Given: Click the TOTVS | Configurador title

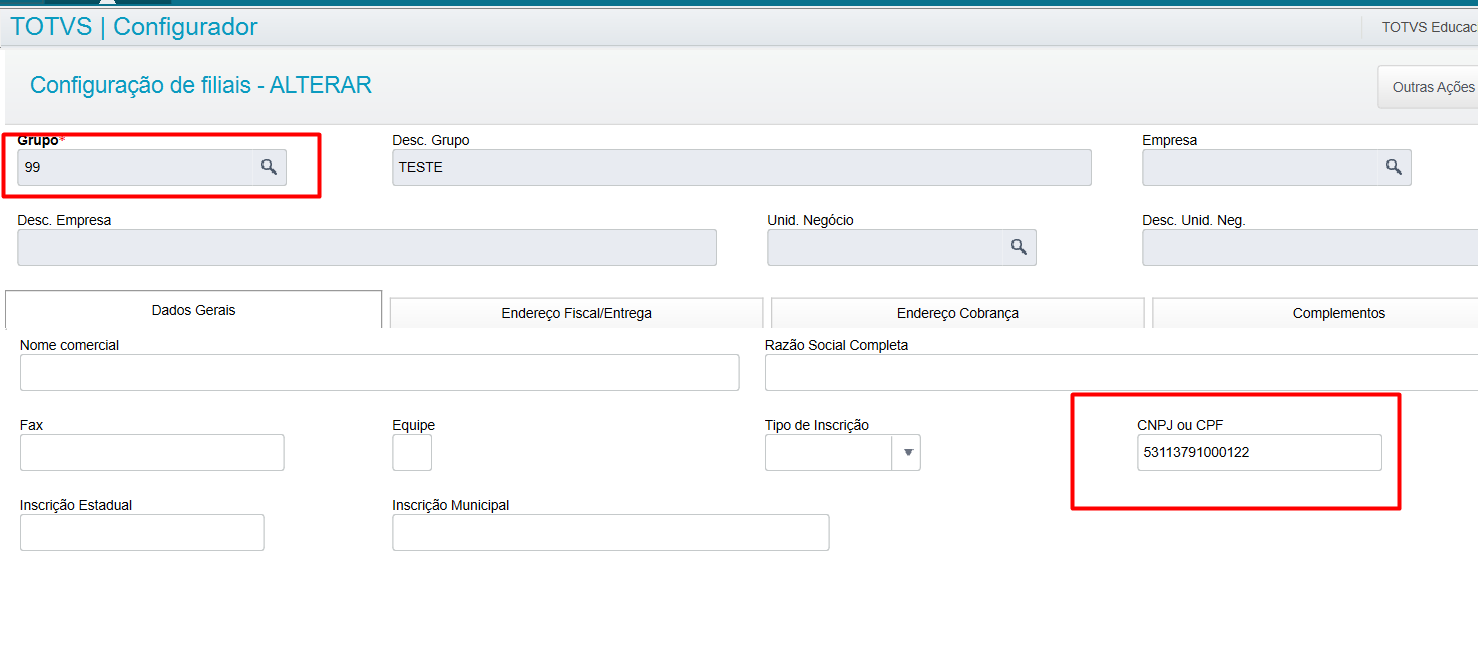Looking at the screenshot, I should [134, 27].
